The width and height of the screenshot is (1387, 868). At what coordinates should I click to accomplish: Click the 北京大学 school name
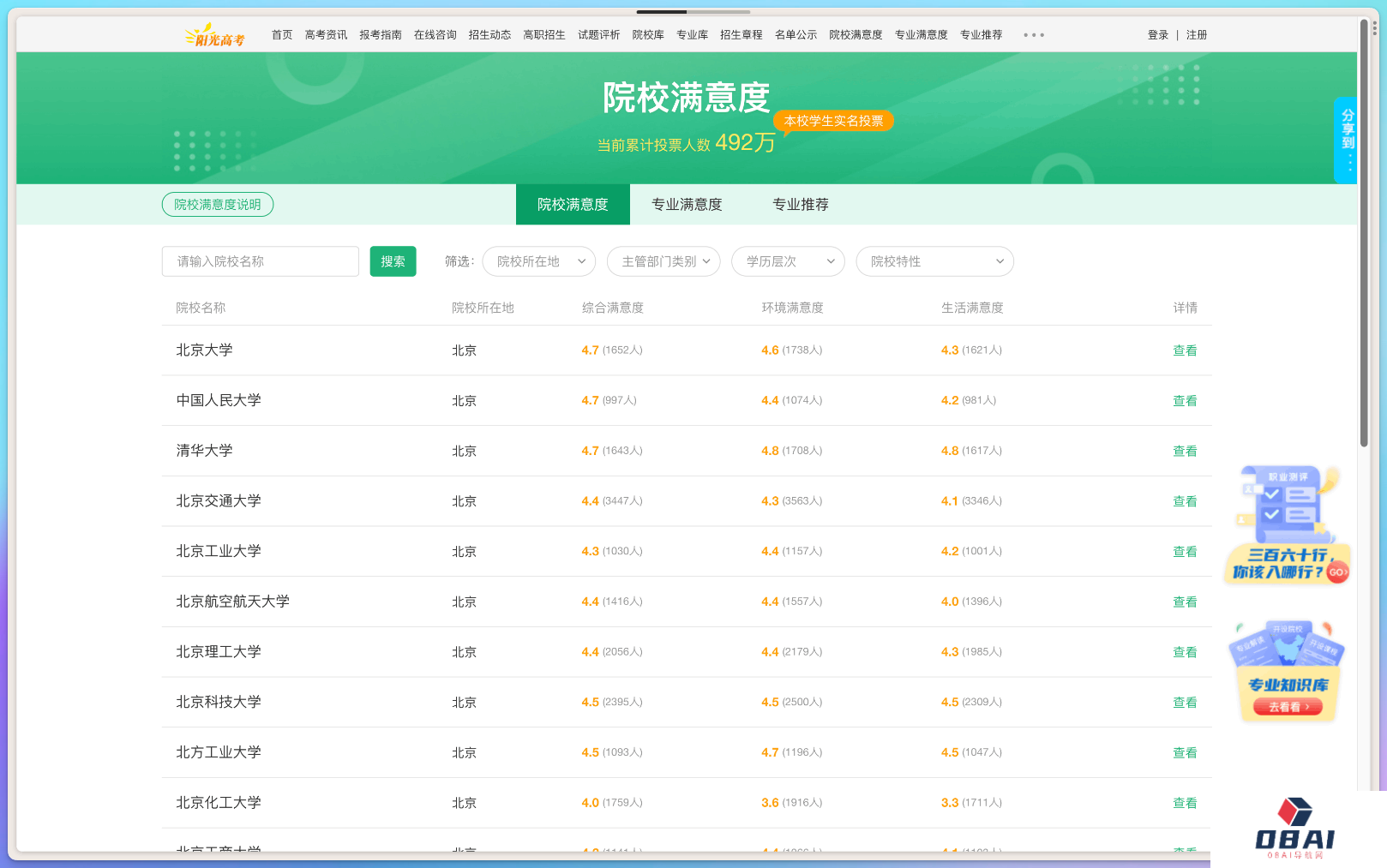pos(204,350)
